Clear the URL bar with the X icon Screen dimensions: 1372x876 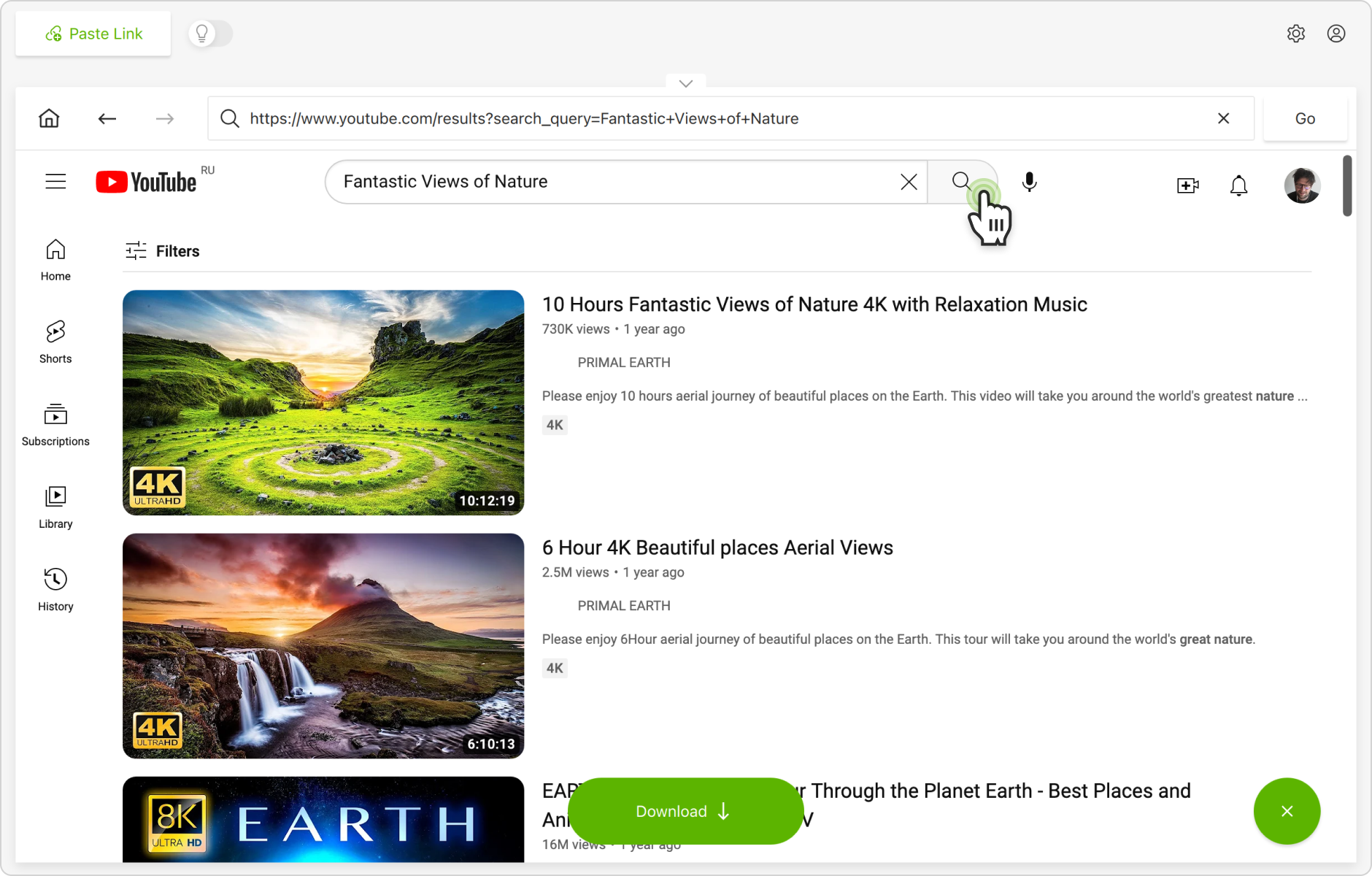coord(1224,118)
